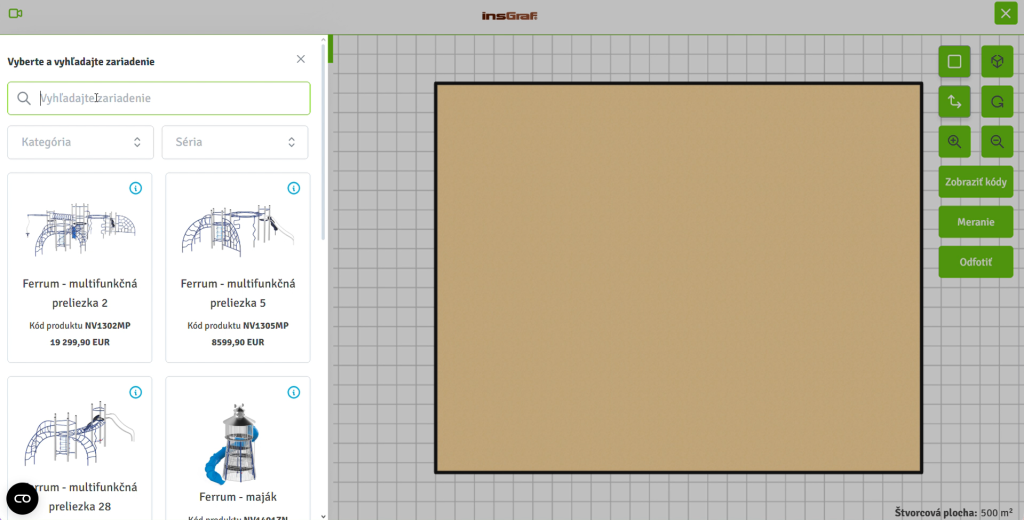Show info for multifunkčná preliezka 2
The image size is (1024, 520).
[x=135, y=188]
